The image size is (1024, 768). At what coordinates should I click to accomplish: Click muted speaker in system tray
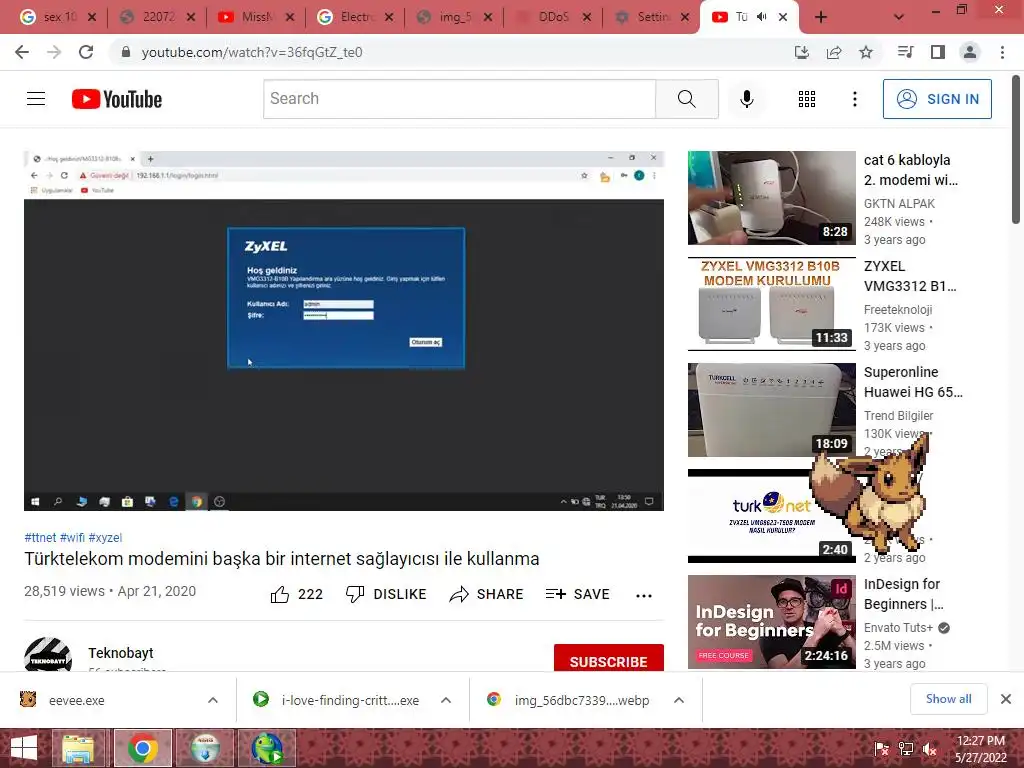pos(930,750)
